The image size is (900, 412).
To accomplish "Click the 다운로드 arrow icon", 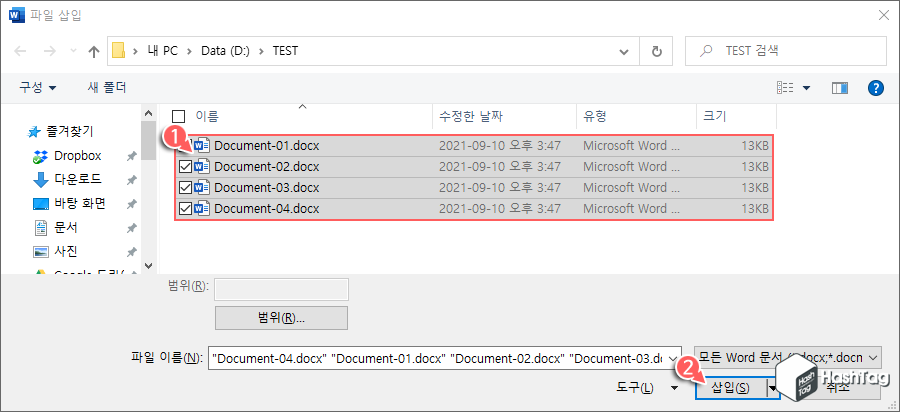I will point(40,180).
